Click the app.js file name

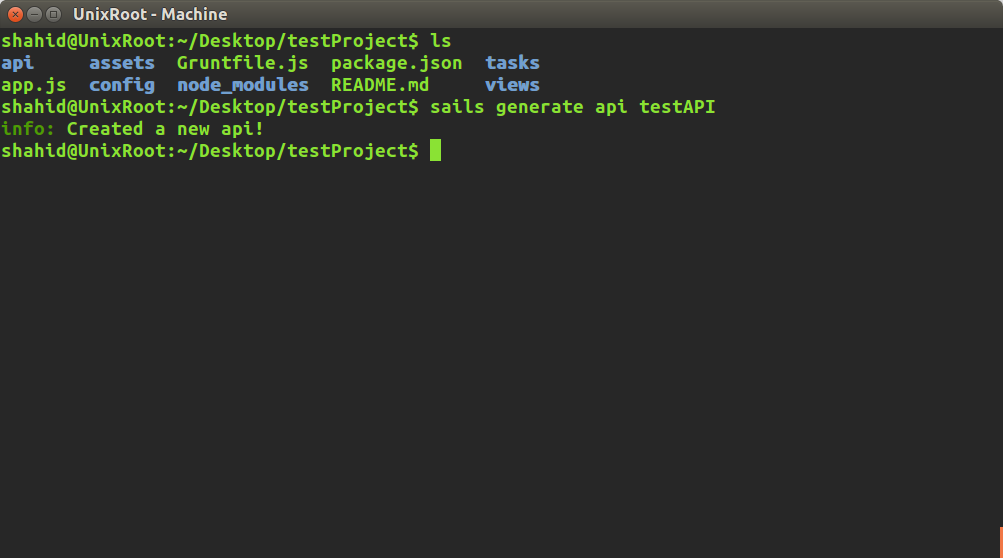(x=33, y=85)
